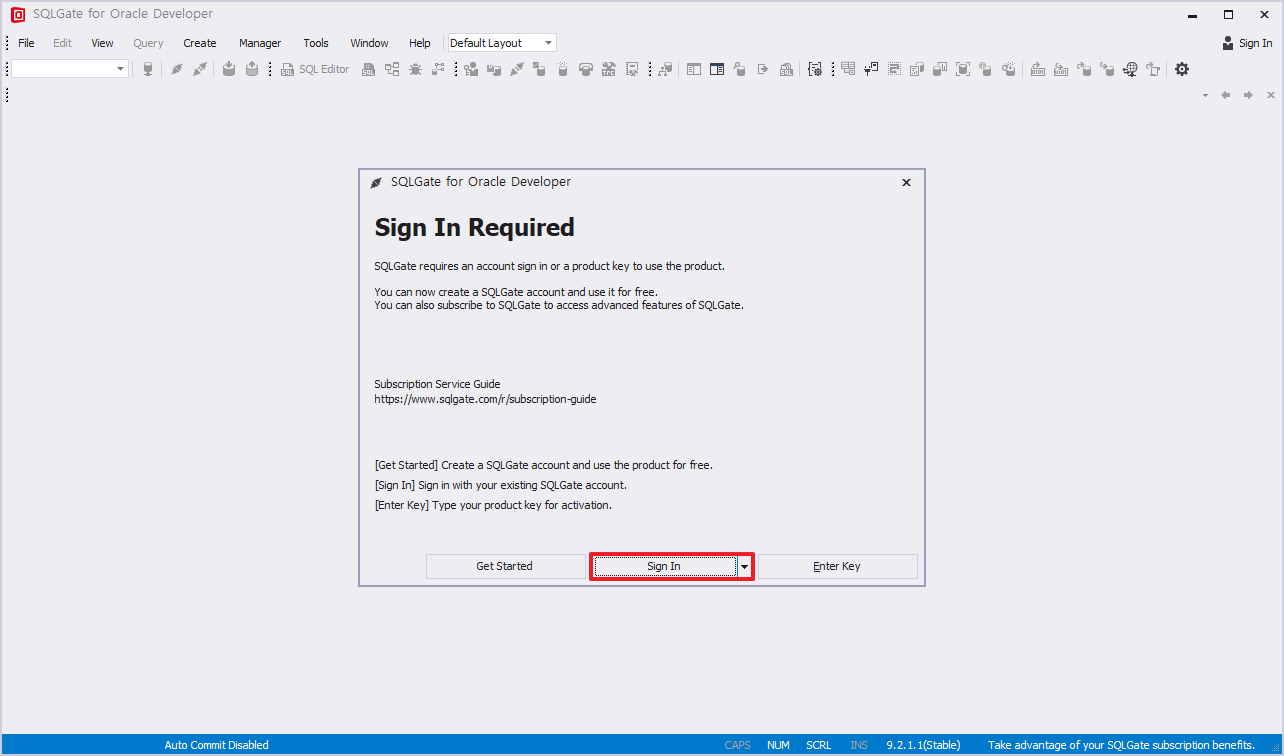Click the CAPS indicator in status bar
The height and width of the screenshot is (756, 1284).
[x=737, y=745]
